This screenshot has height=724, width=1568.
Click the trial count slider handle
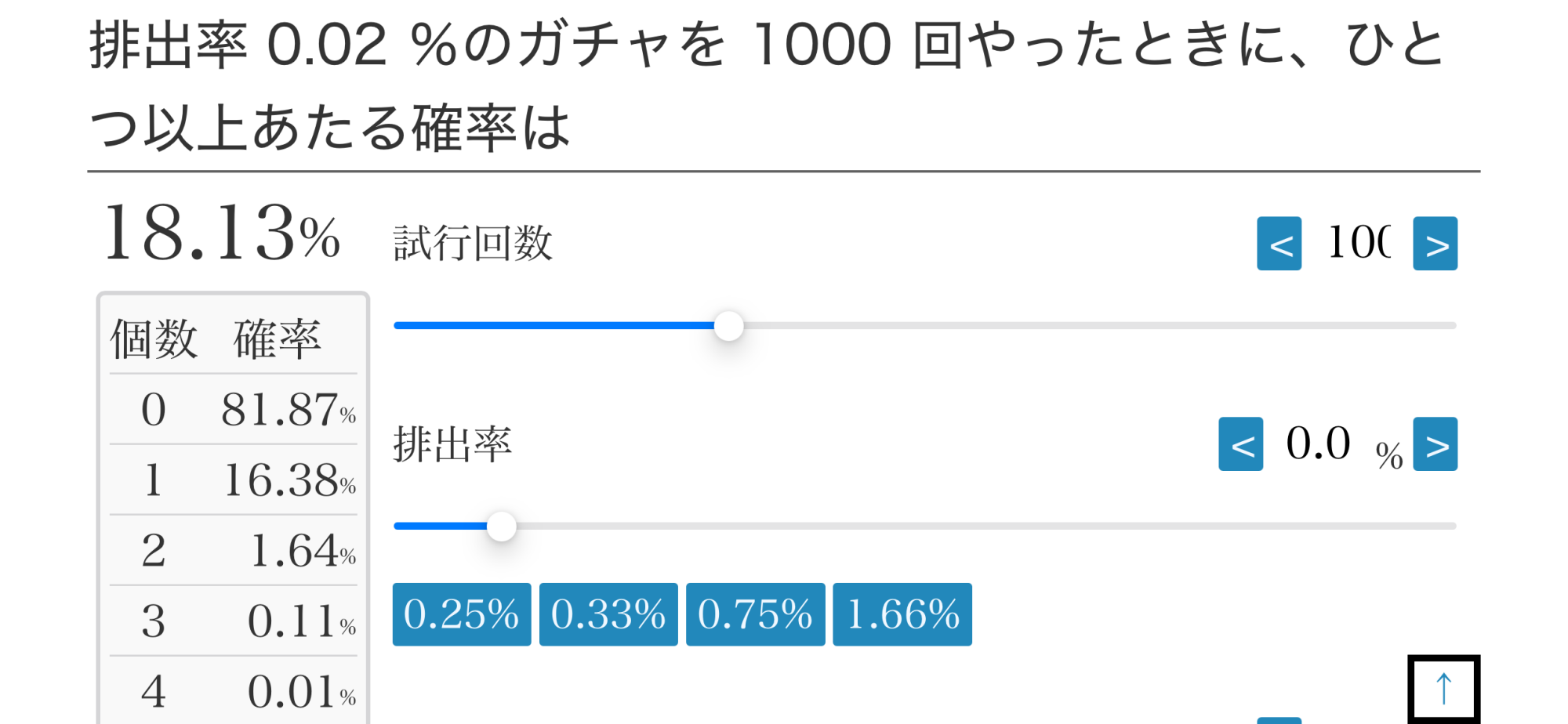click(x=728, y=326)
